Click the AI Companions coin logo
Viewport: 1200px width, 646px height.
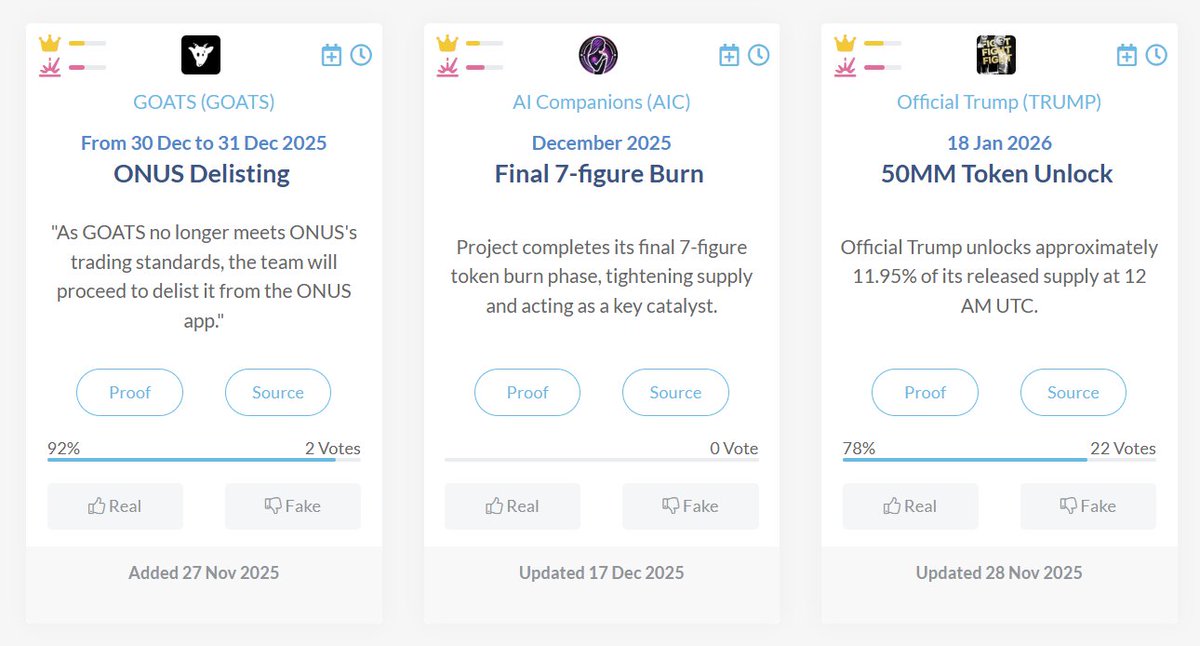598,55
